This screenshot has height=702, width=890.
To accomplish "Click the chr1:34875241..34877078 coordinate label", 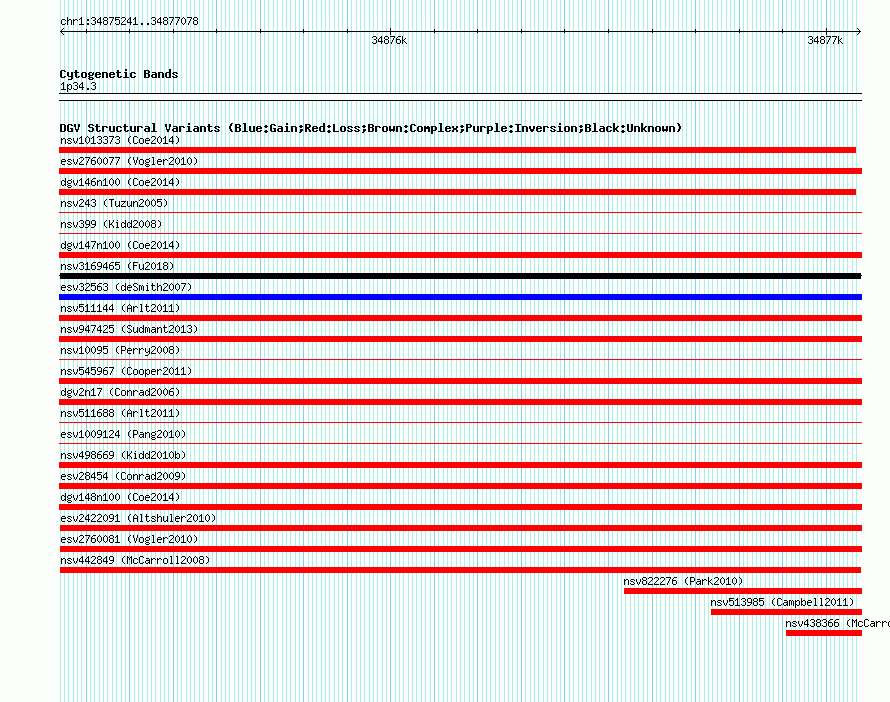I will [x=129, y=22].
